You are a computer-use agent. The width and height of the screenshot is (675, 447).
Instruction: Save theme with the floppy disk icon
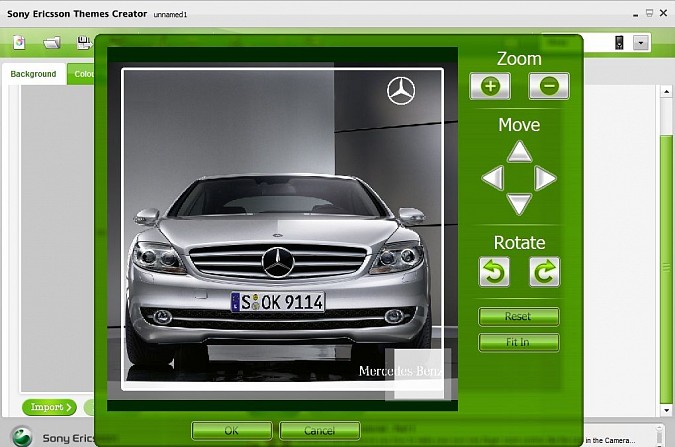[84, 43]
